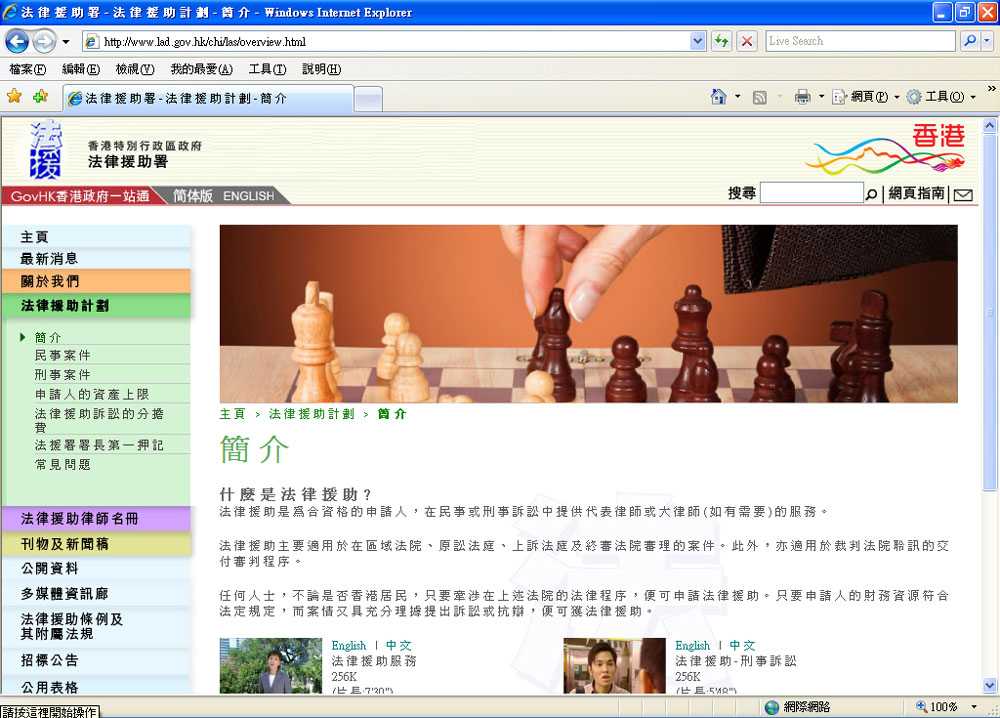Click the website 搜尋 search input field
The image size is (1000, 718).
(x=810, y=193)
